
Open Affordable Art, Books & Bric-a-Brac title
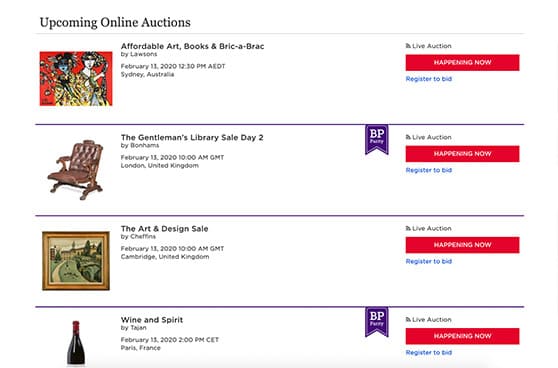pyautogui.click(x=193, y=46)
